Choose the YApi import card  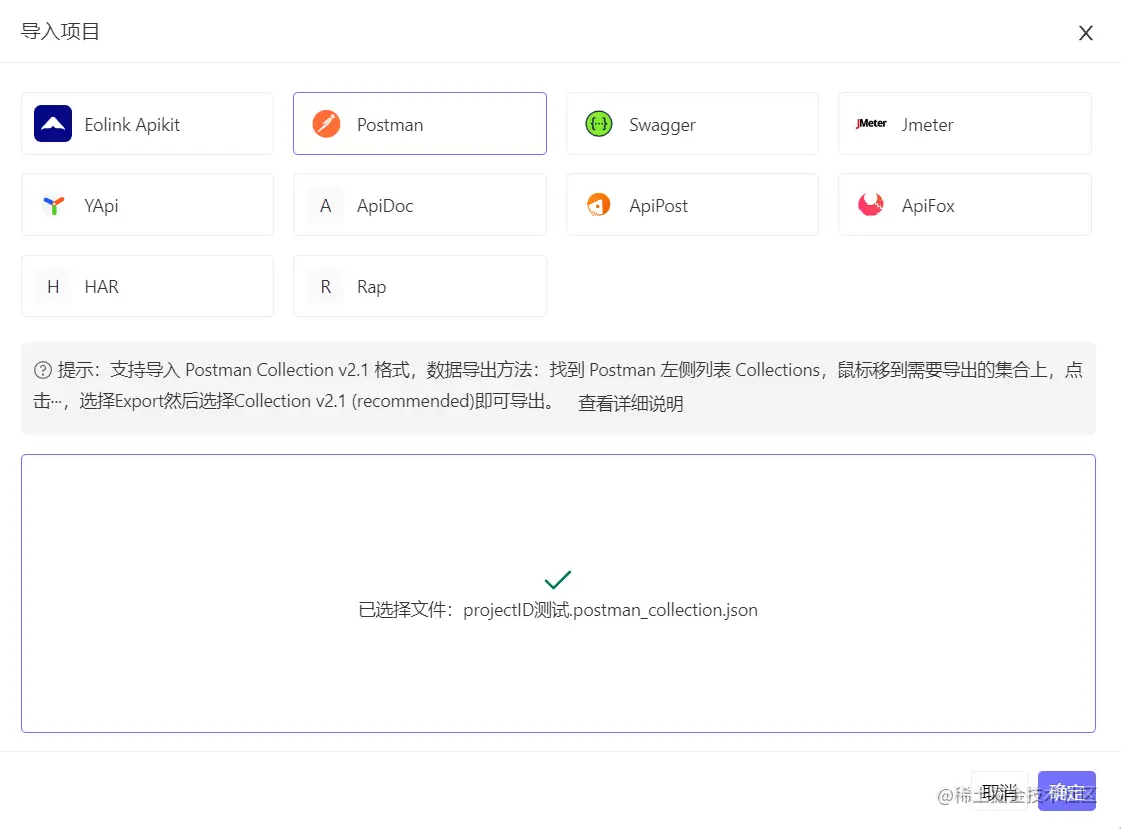(147, 204)
